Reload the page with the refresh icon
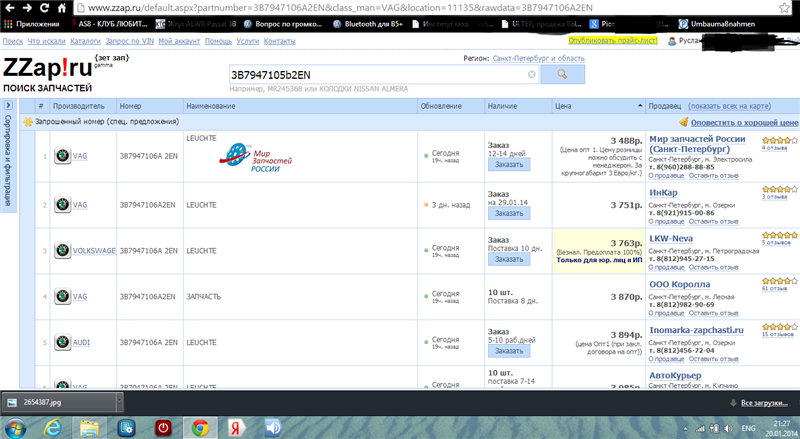Image resolution: width=800 pixels, height=439 pixels. [x=44, y=8]
